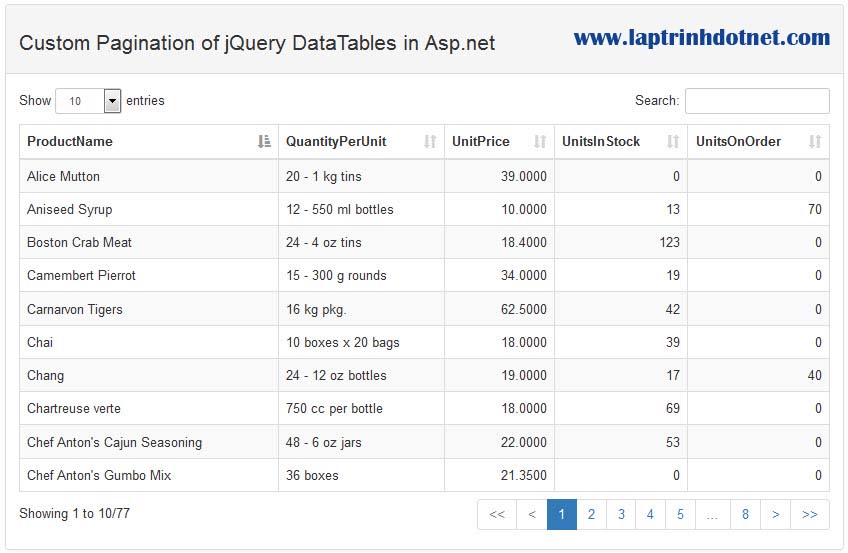Click the 10.0000 unit price

point(524,209)
